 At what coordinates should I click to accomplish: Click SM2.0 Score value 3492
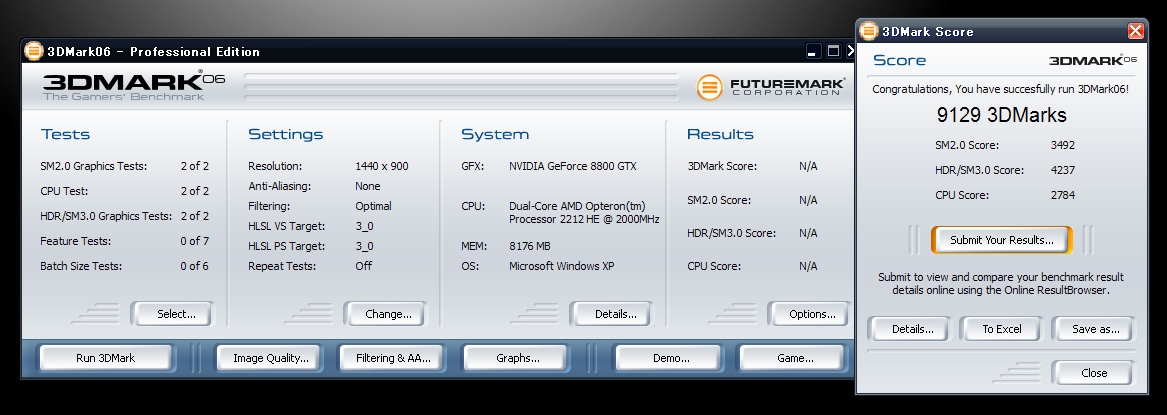pyautogui.click(x=1063, y=145)
